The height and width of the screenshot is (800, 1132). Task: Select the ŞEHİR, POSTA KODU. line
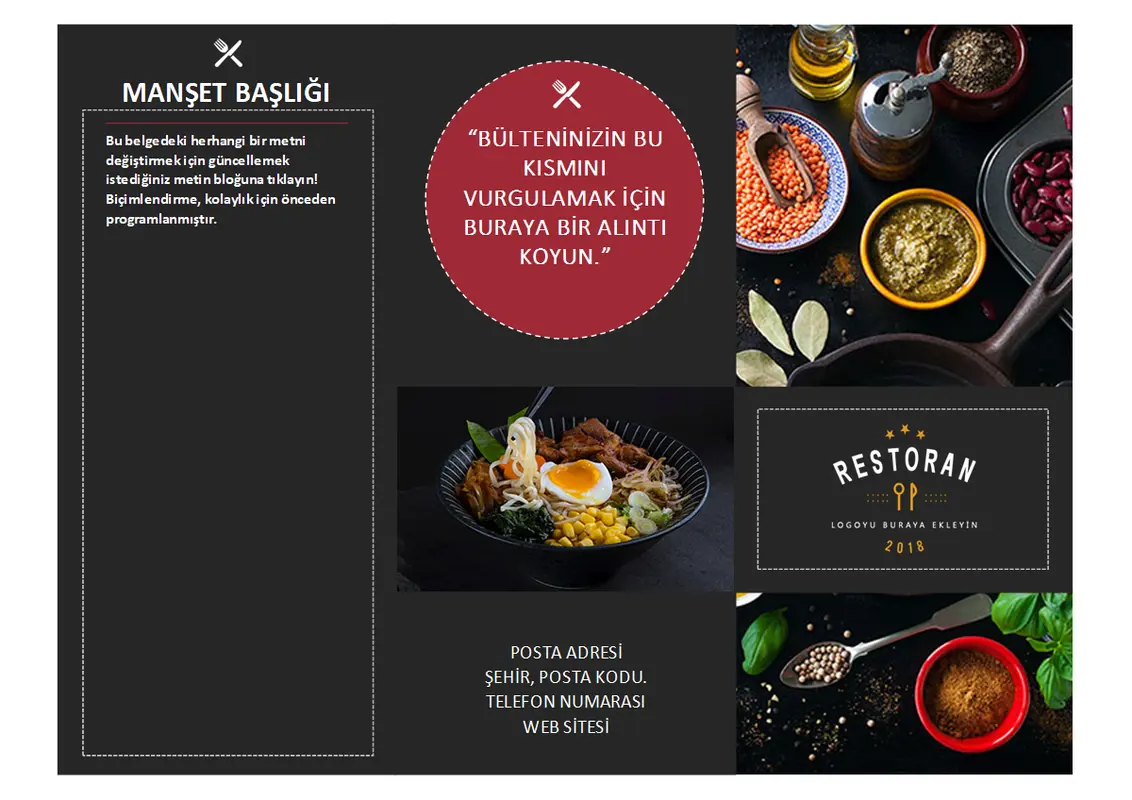(x=565, y=677)
